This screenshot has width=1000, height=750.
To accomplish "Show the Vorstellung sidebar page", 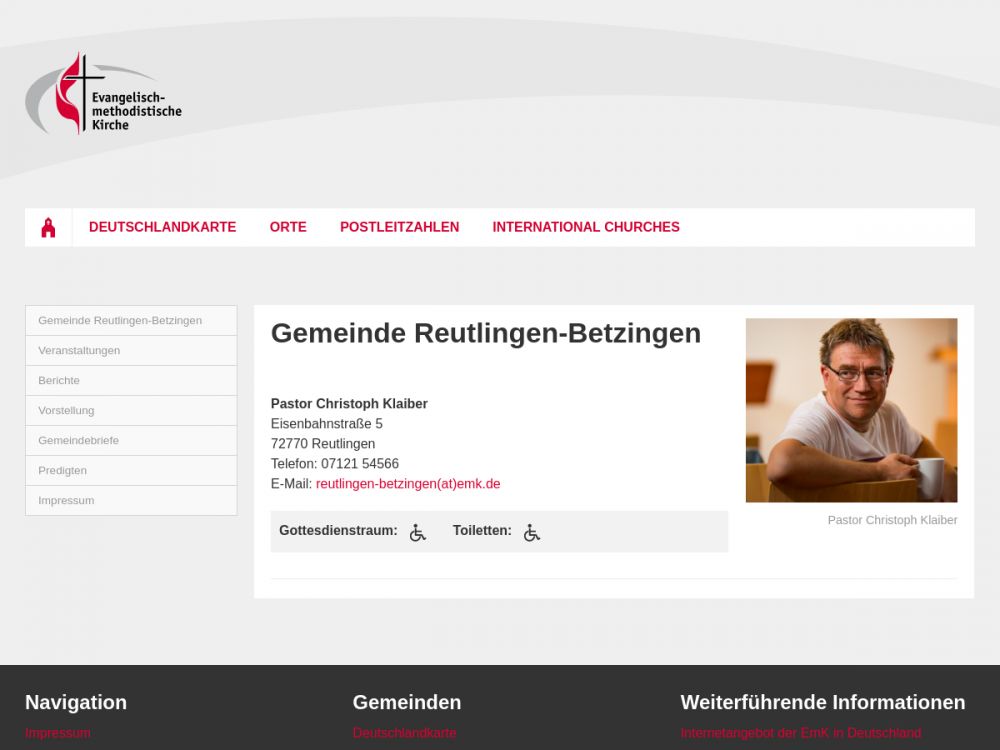I will coord(131,410).
